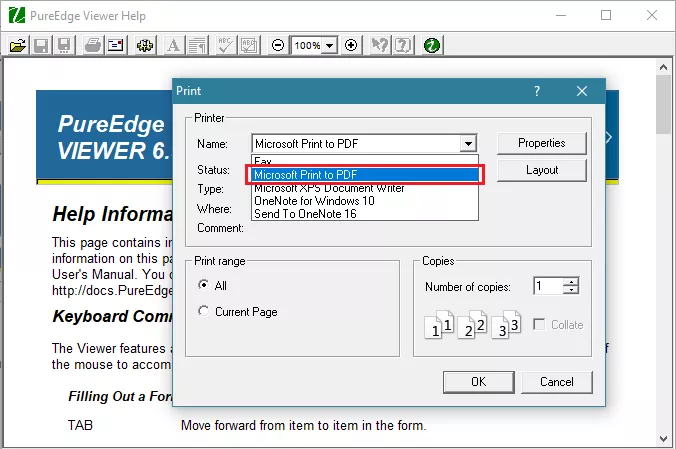Click the help page scrollbar down arrow

(x=663, y=439)
